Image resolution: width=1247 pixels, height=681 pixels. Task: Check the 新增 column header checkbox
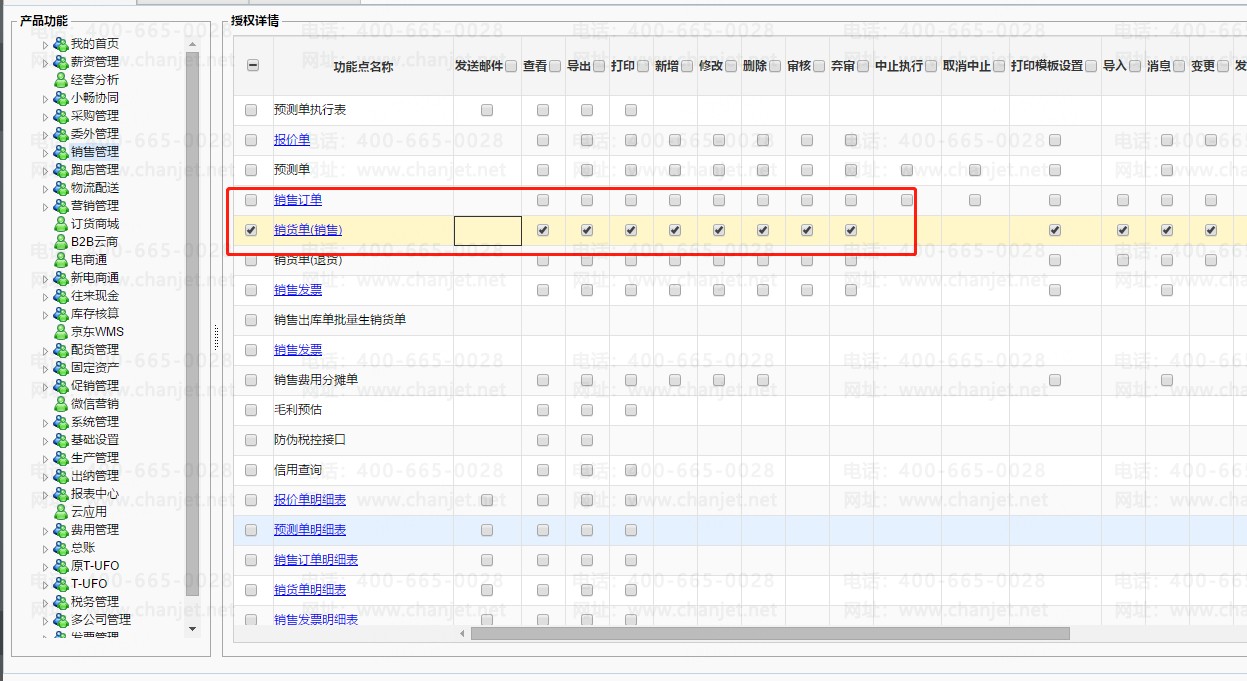[x=687, y=66]
